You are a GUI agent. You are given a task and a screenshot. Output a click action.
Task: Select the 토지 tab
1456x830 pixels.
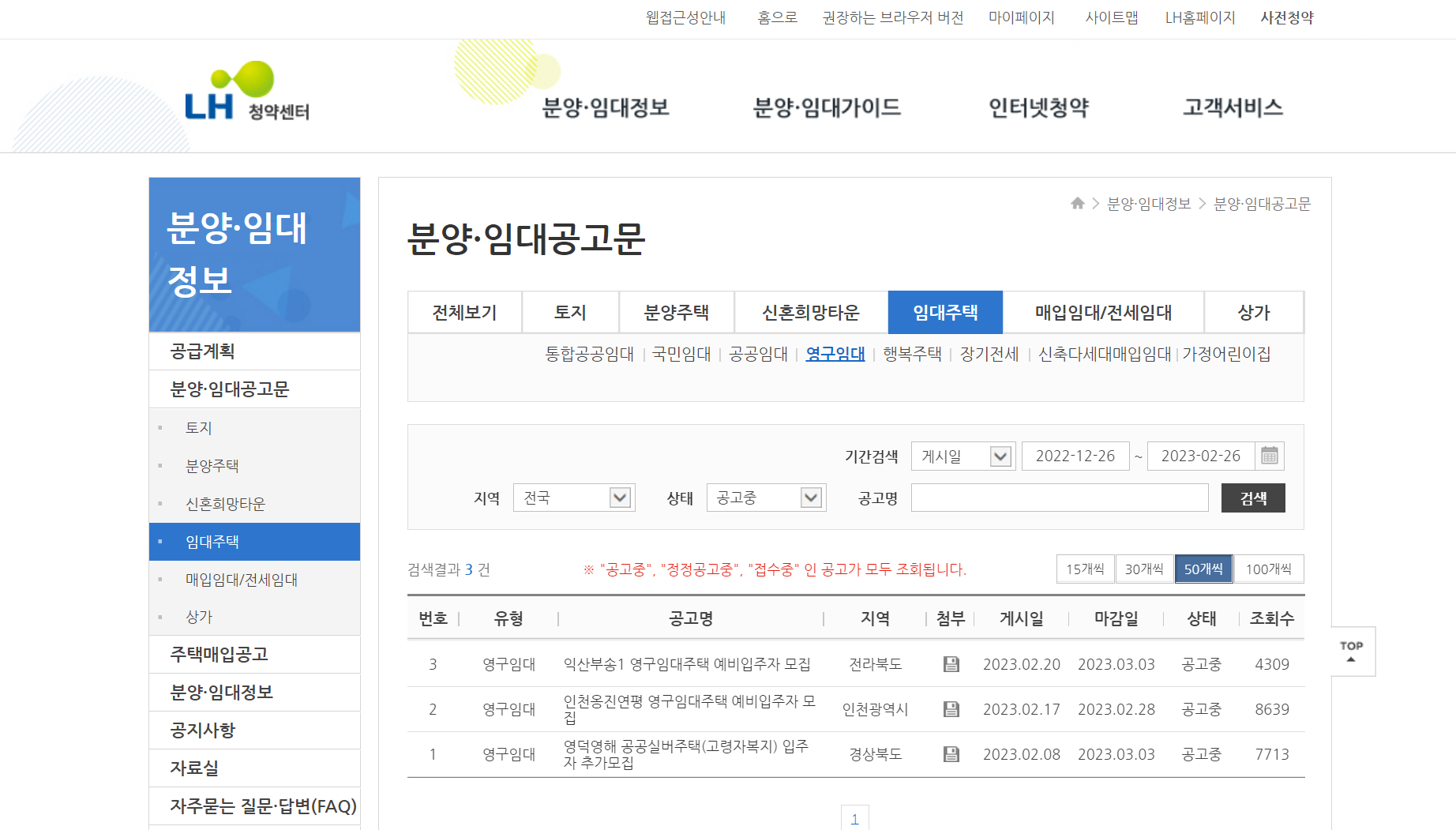pos(570,312)
